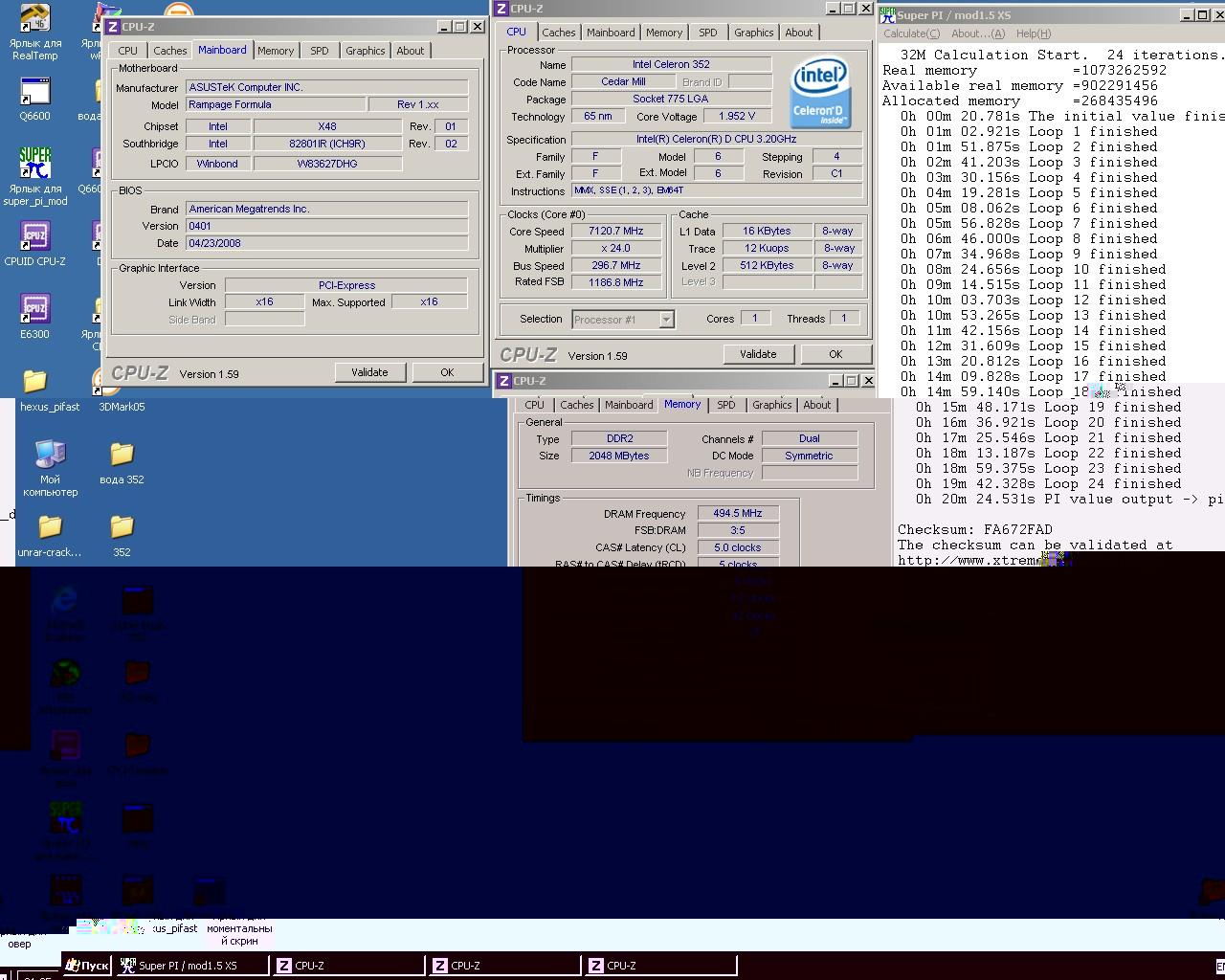Image resolution: width=1225 pixels, height=980 pixels.
Task: Open the About menu in Super PI
Action: pyautogui.click(x=978, y=33)
